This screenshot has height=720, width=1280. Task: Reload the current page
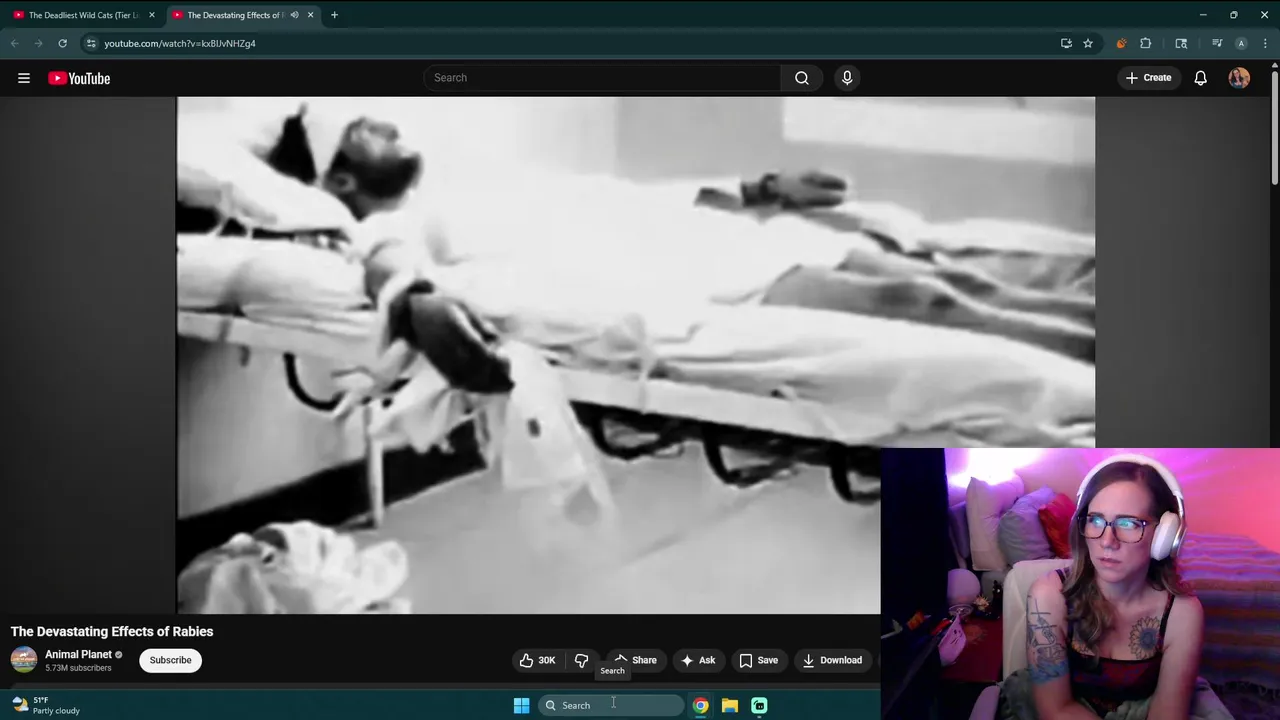pos(62,43)
